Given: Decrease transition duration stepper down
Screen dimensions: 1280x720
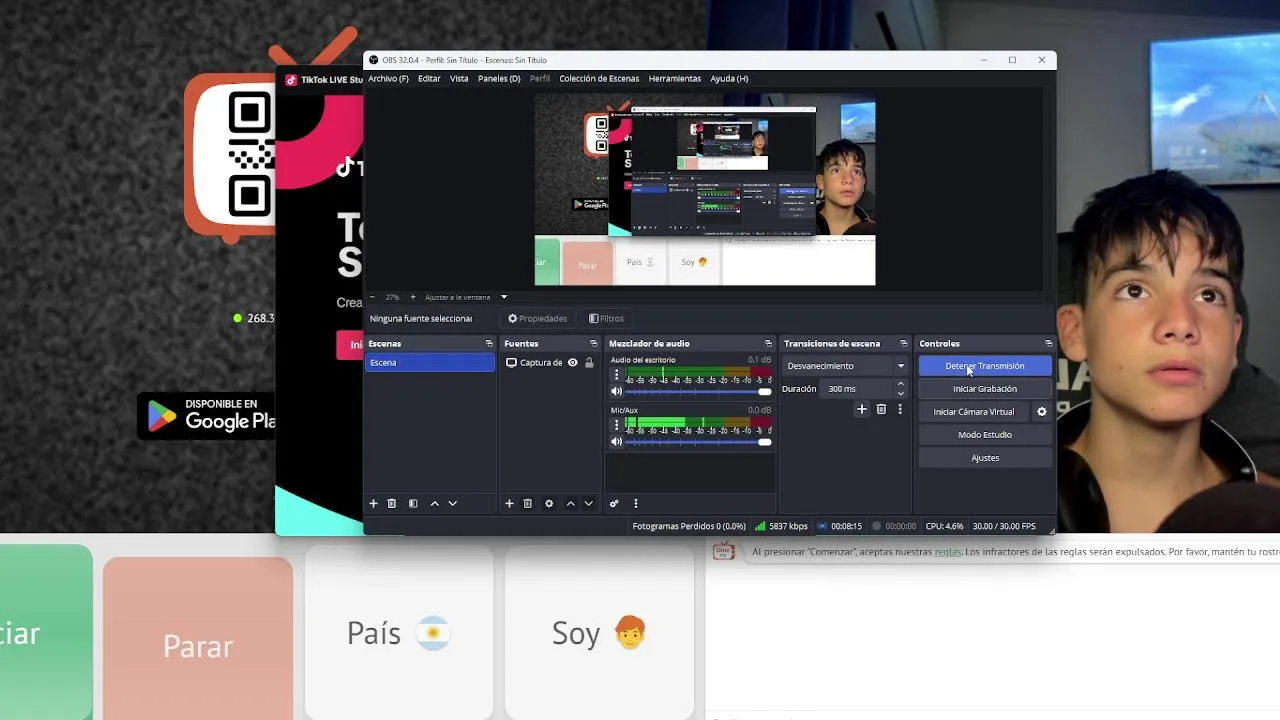Looking at the screenshot, I should [x=900, y=394].
